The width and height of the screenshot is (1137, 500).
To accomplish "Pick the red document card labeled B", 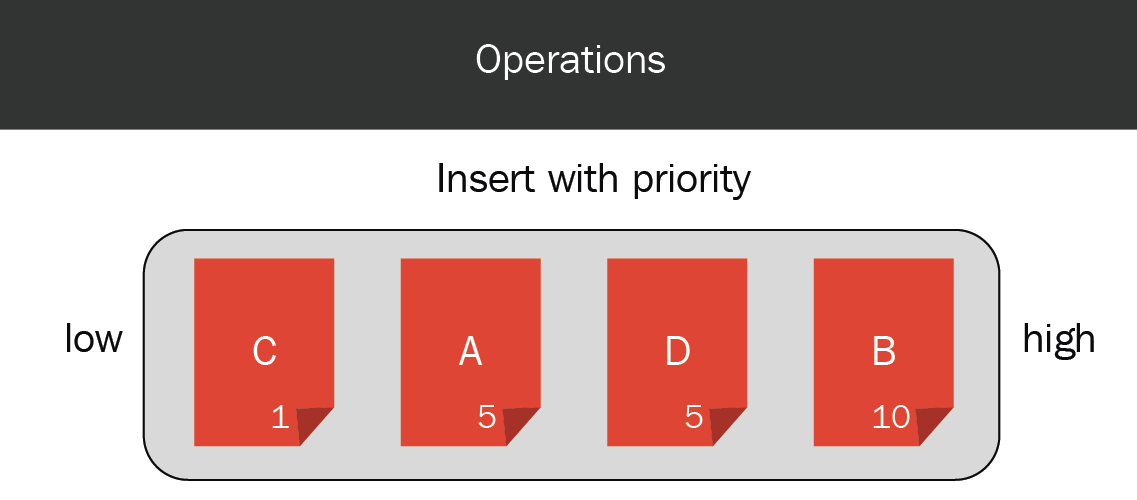I will point(884,352).
